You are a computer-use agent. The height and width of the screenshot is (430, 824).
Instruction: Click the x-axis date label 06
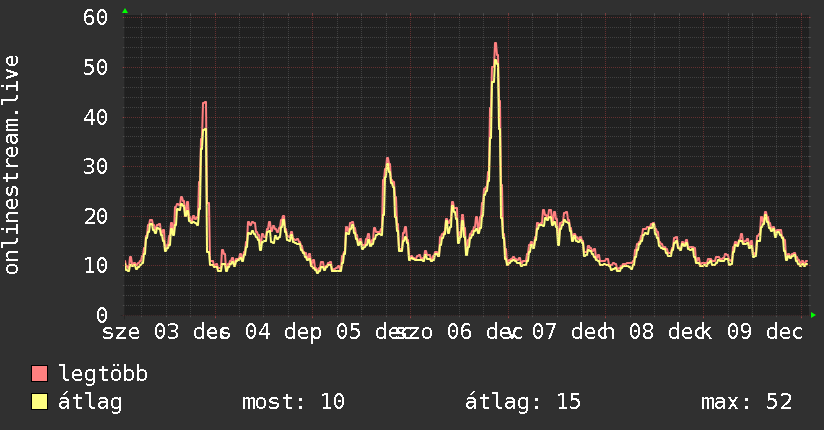coord(459,332)
